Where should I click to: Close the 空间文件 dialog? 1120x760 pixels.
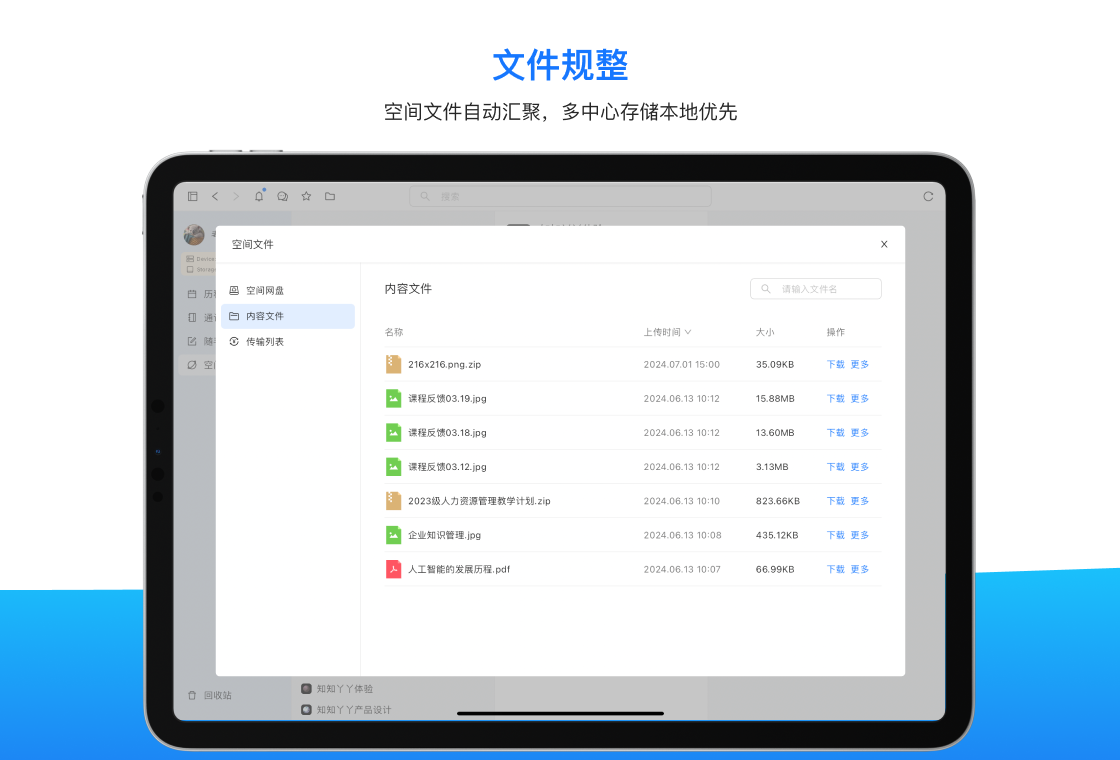884,244
